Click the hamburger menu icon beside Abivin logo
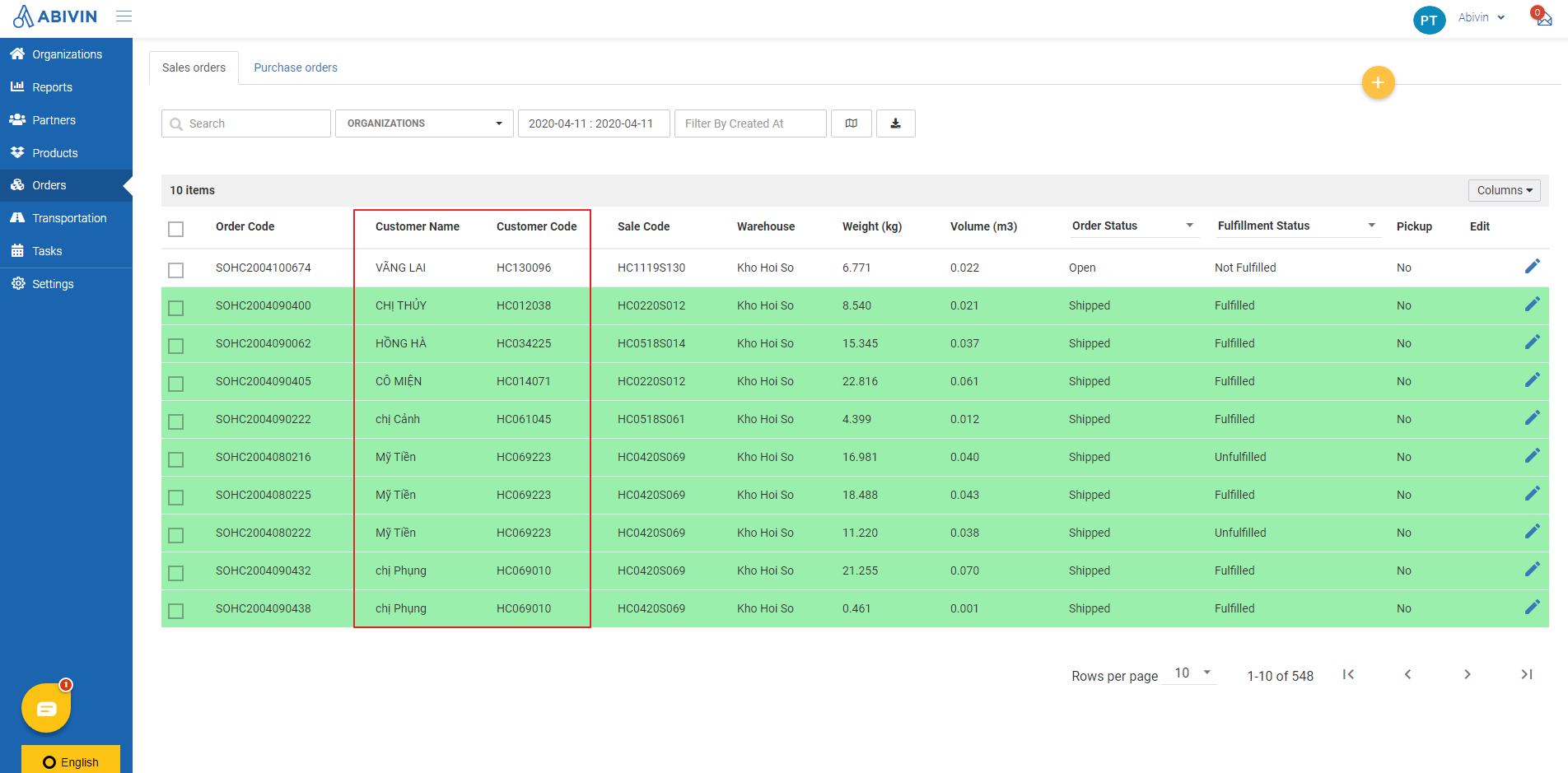 click(x=124, y=16)
